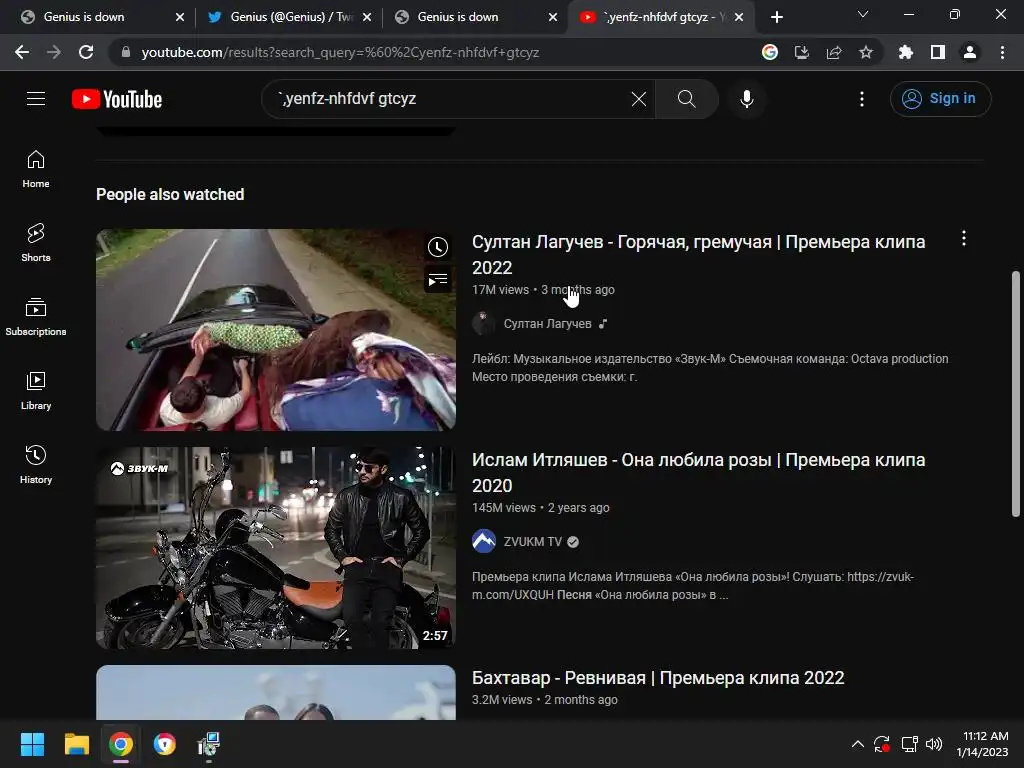Click the Google icon in address bar

769,52
